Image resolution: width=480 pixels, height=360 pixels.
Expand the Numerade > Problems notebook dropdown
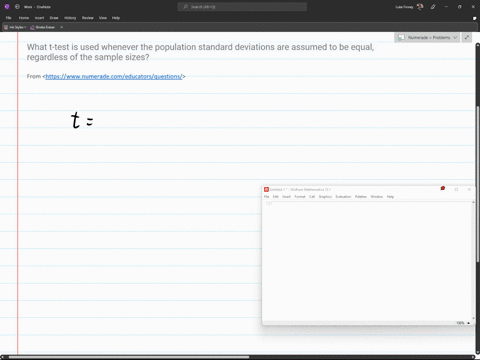(455, 38)
